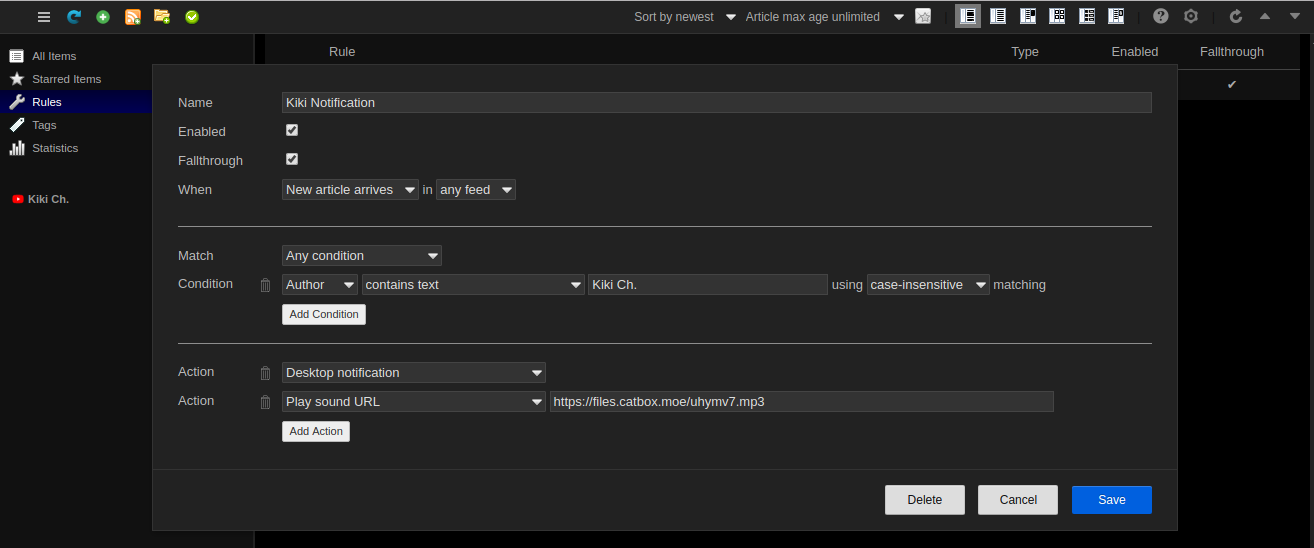The width and height of the screenshot is (1314, 548).
Task: Click the green checkmark mark-all-read icon
Action: 192,17
